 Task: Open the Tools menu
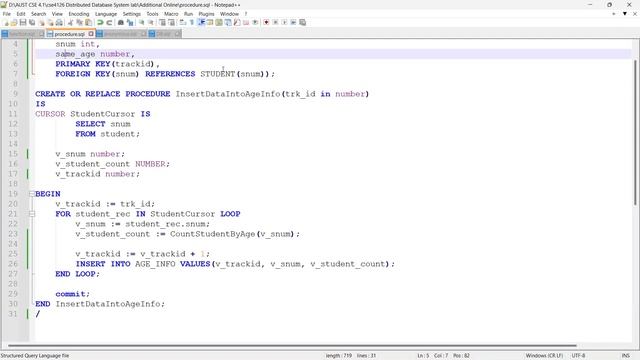pos(152,14)
